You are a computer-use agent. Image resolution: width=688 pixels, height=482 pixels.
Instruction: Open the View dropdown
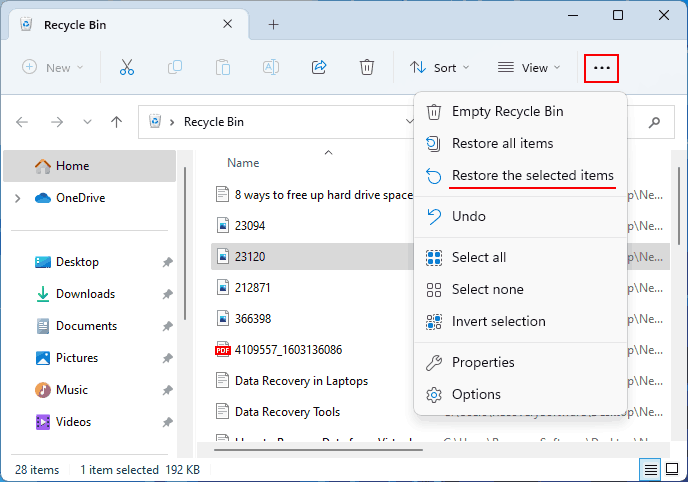pos(529,68)
